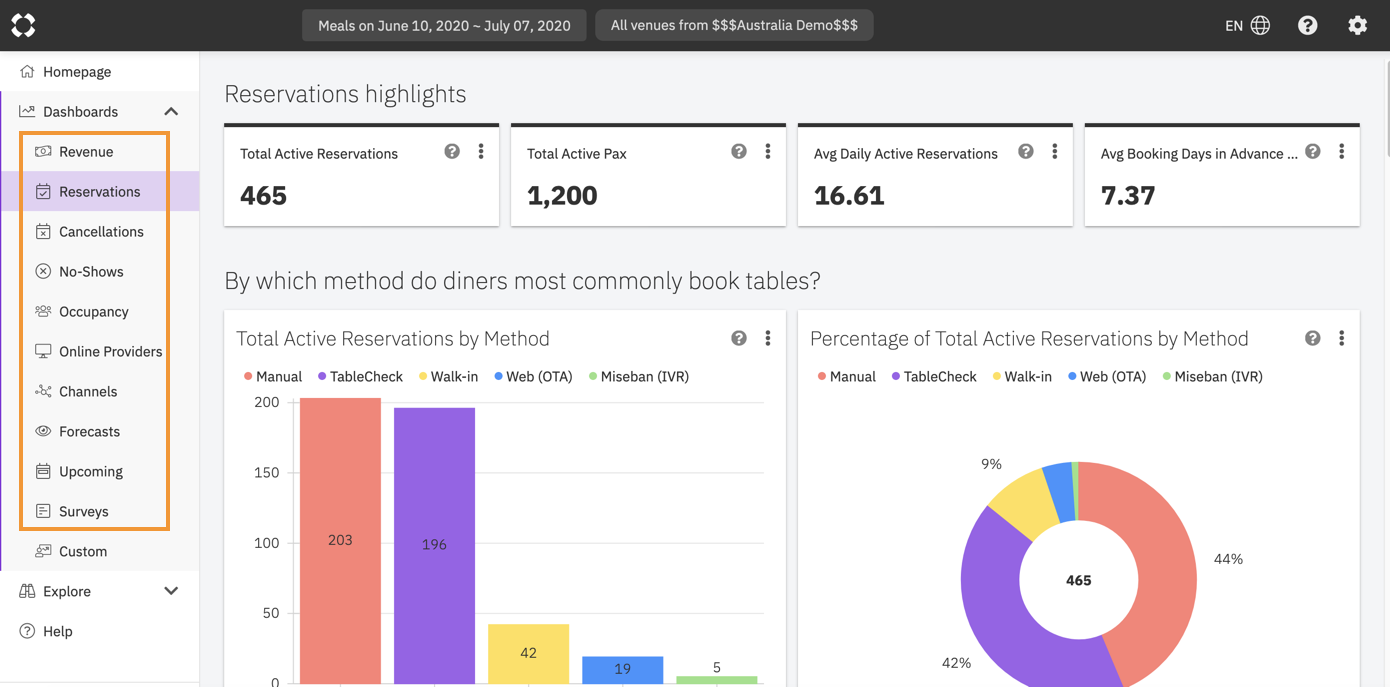
Task: Toggle TableCheck series in bar chart legend
Action: click(x=360, y=376)
